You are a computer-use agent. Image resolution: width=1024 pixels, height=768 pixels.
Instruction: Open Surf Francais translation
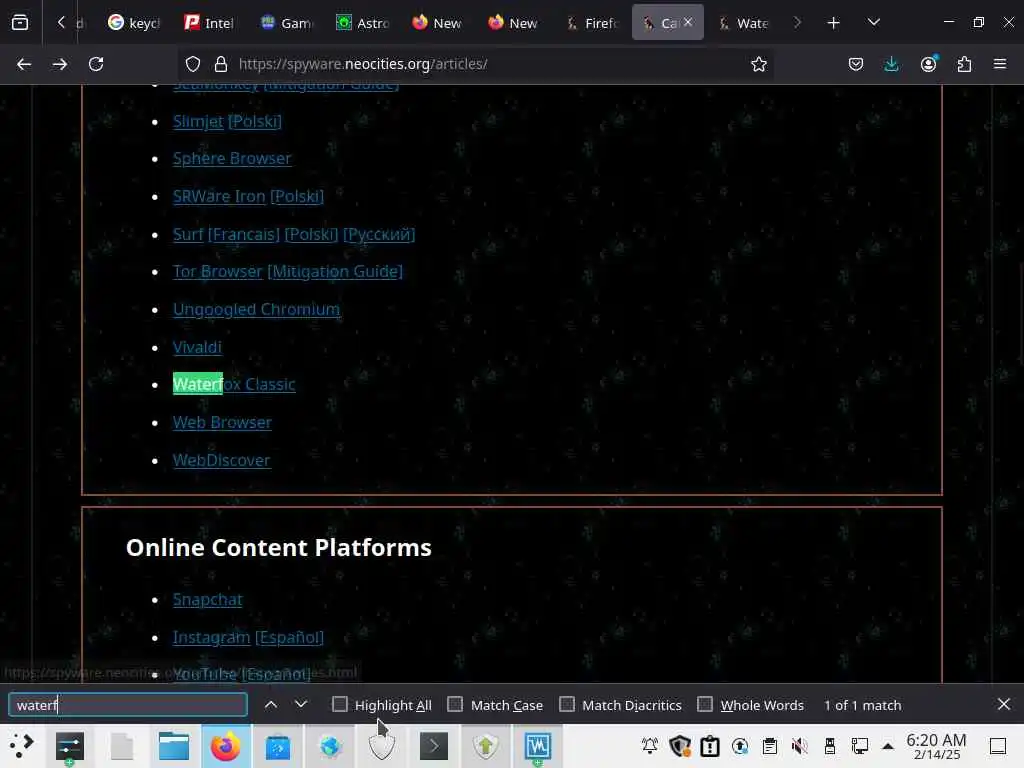point(244,234)
